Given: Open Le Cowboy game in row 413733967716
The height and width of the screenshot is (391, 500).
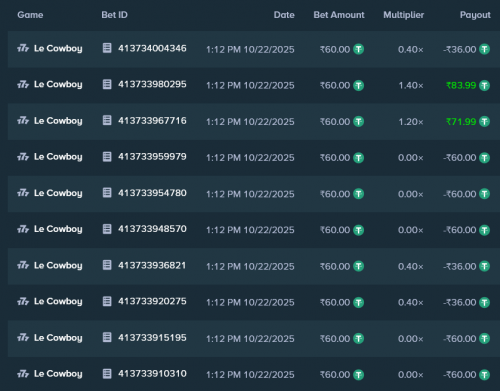Looking at the screenshot, I should [58, 121].
